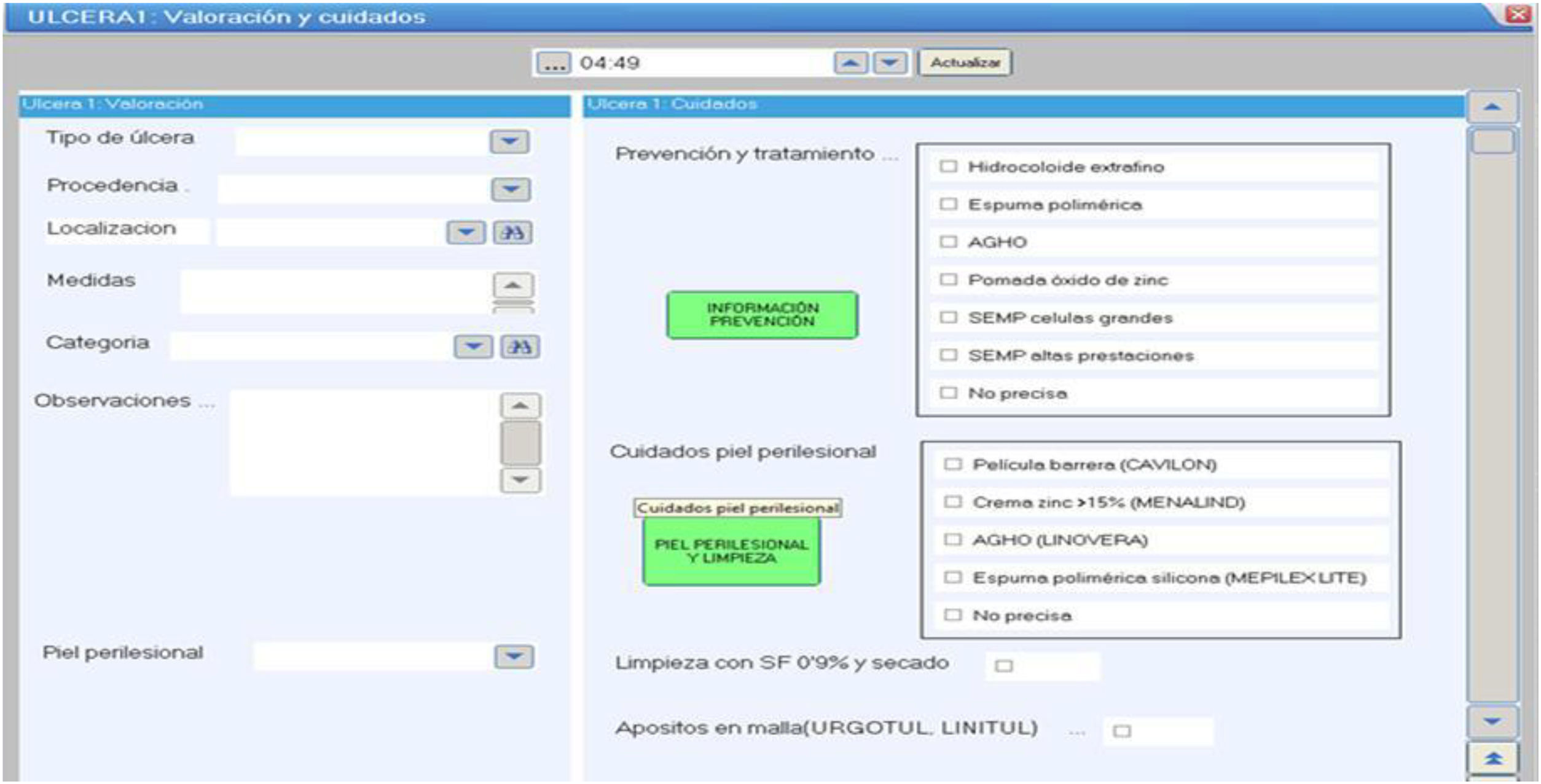Tick Limpieza con SF 0'9% y secado

click(x=1003, y=665)
